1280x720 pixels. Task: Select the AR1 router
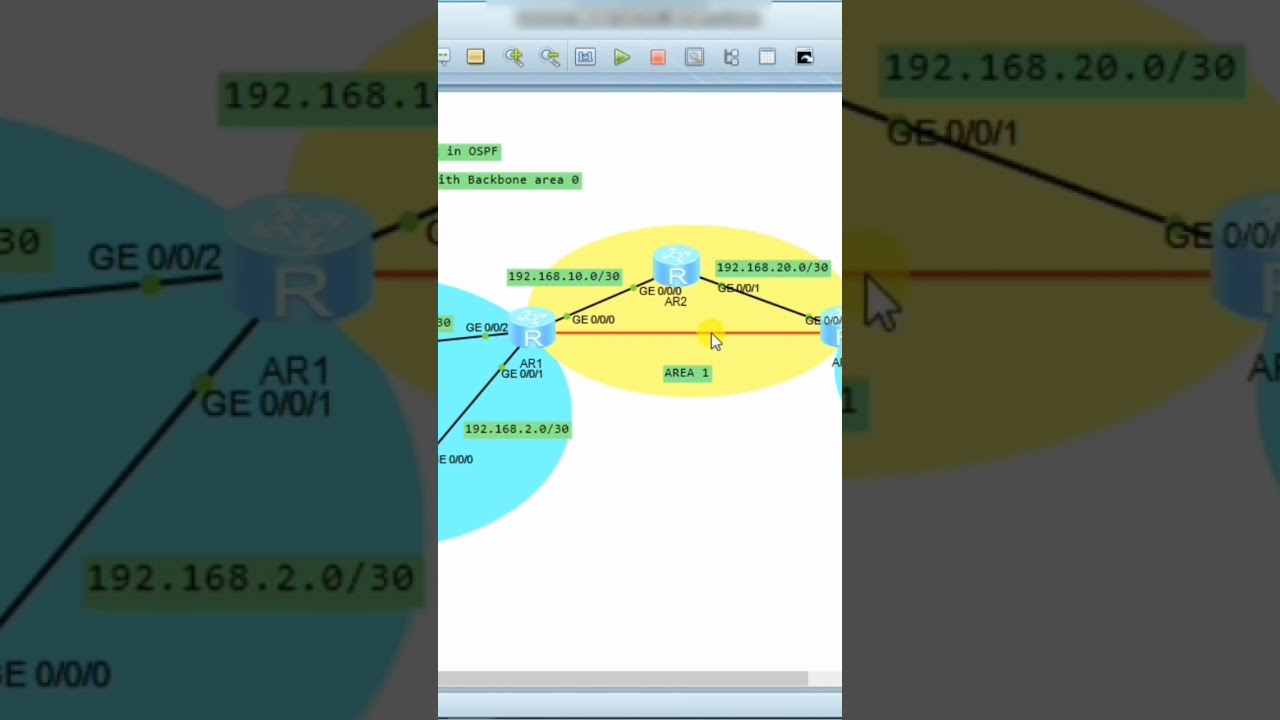(x=532, y=330)
